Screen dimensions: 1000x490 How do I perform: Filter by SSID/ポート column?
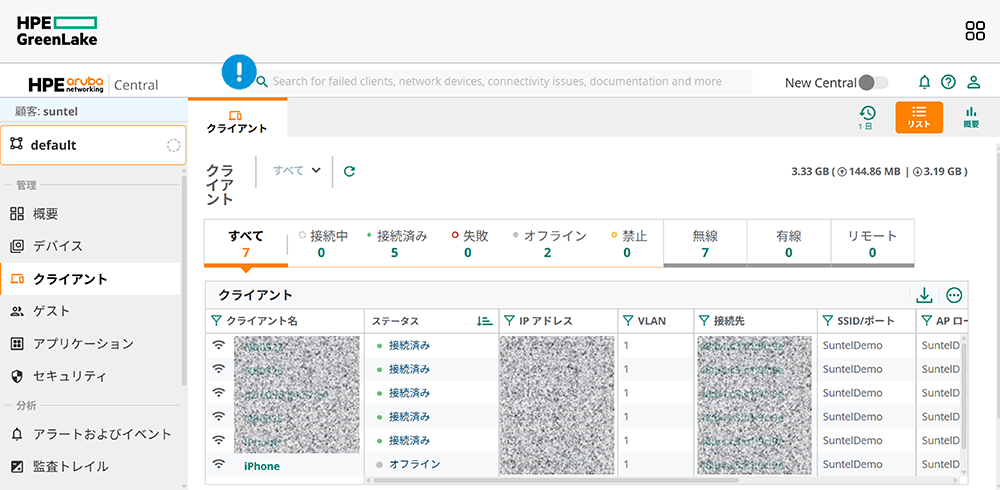click(x=828, y=321)
